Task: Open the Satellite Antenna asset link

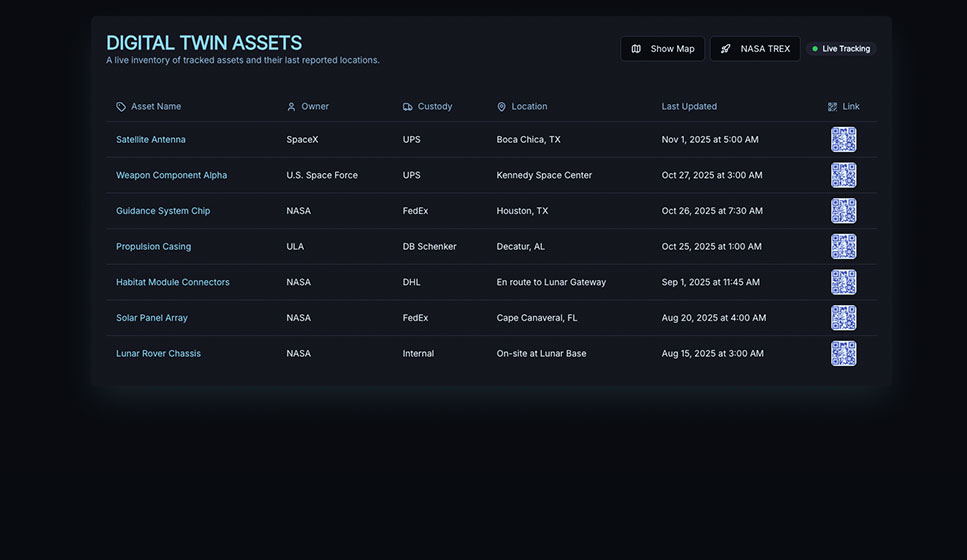Action: [x=151, y=140]
